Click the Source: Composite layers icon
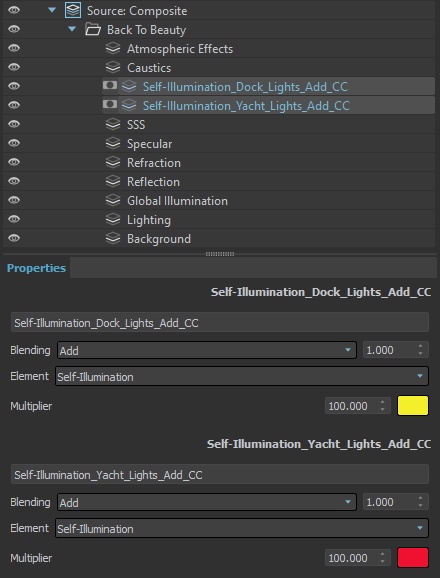This screenshot has width=440, height=578. click(73, 10)
